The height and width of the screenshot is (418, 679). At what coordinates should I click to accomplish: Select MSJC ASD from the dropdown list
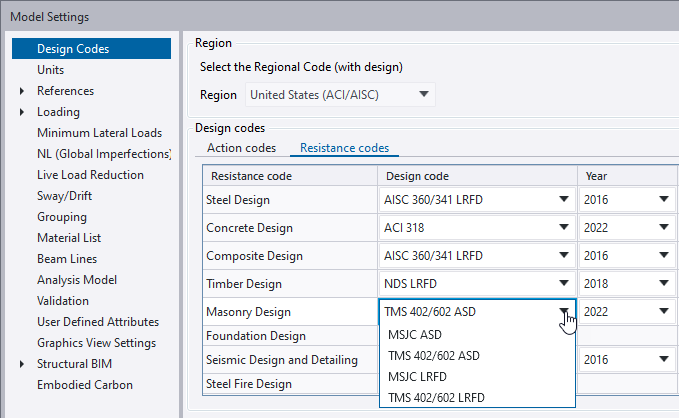[x=414, y=334]
